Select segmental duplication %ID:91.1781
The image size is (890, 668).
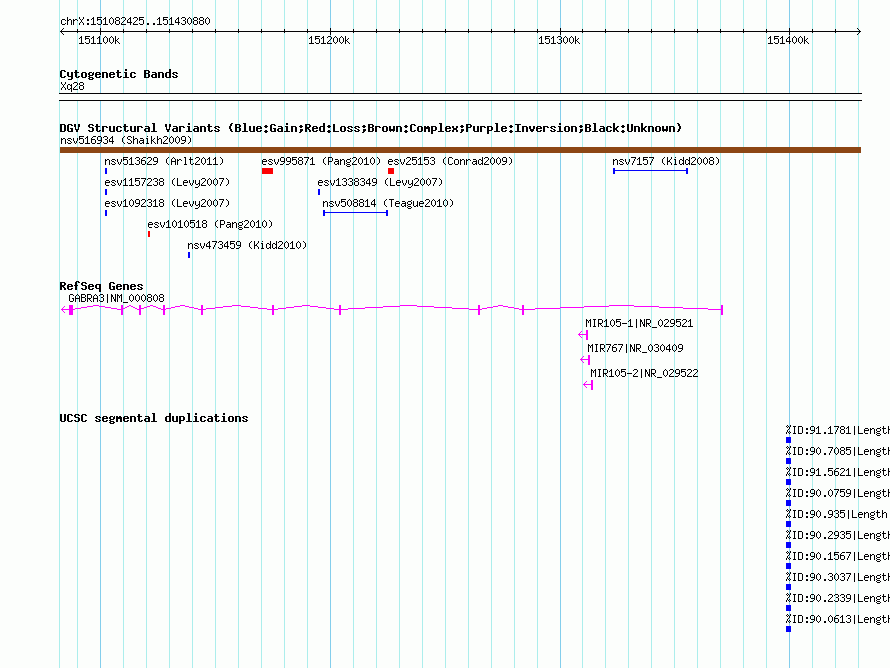[x=838, y=430]
